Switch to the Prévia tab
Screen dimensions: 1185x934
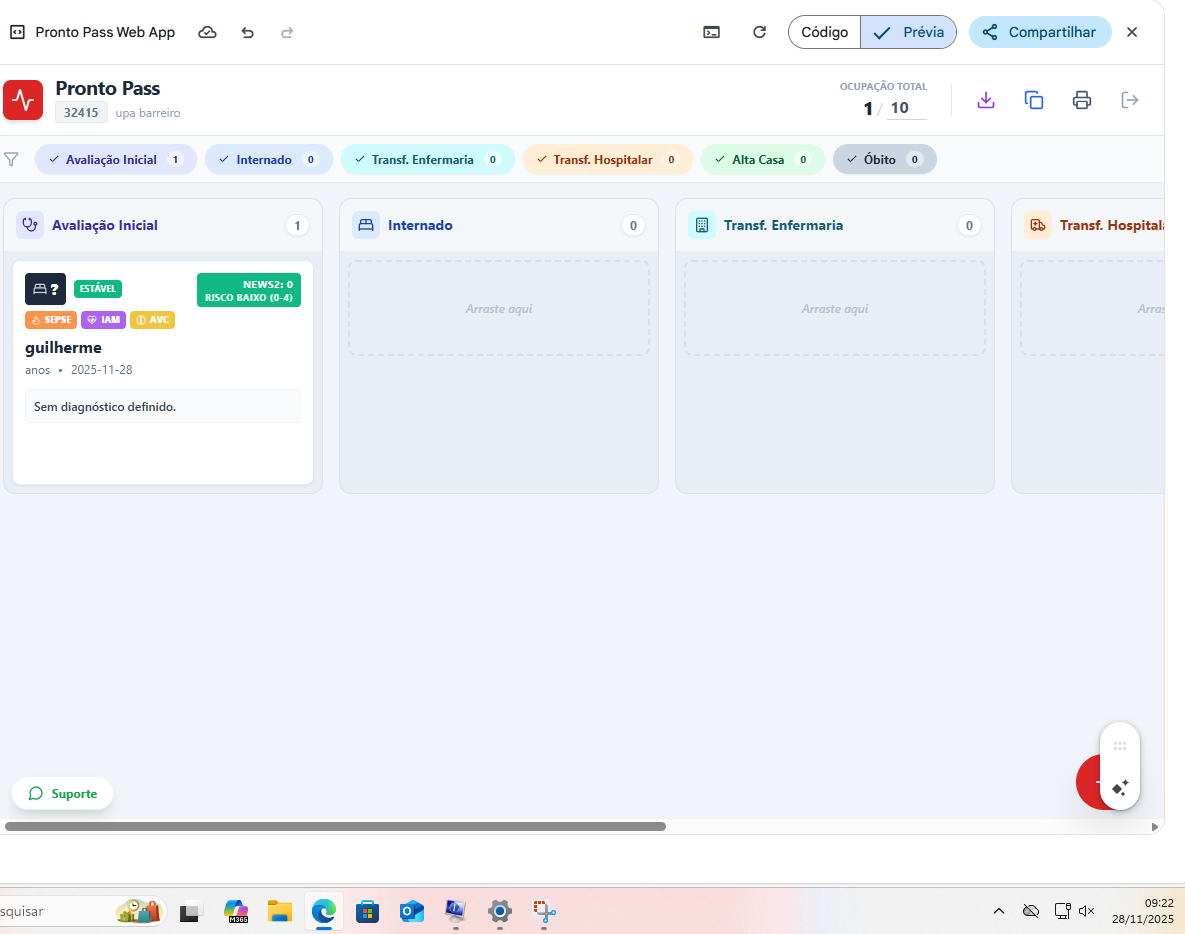point(908,32)
